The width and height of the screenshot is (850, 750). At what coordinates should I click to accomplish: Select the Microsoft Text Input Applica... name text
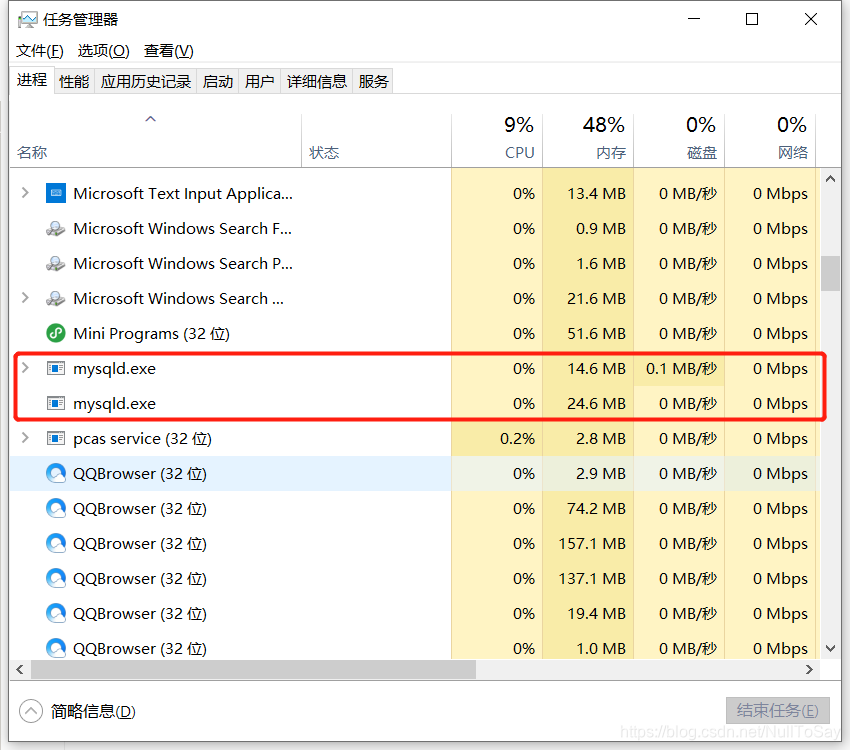[x=183, y=193]
